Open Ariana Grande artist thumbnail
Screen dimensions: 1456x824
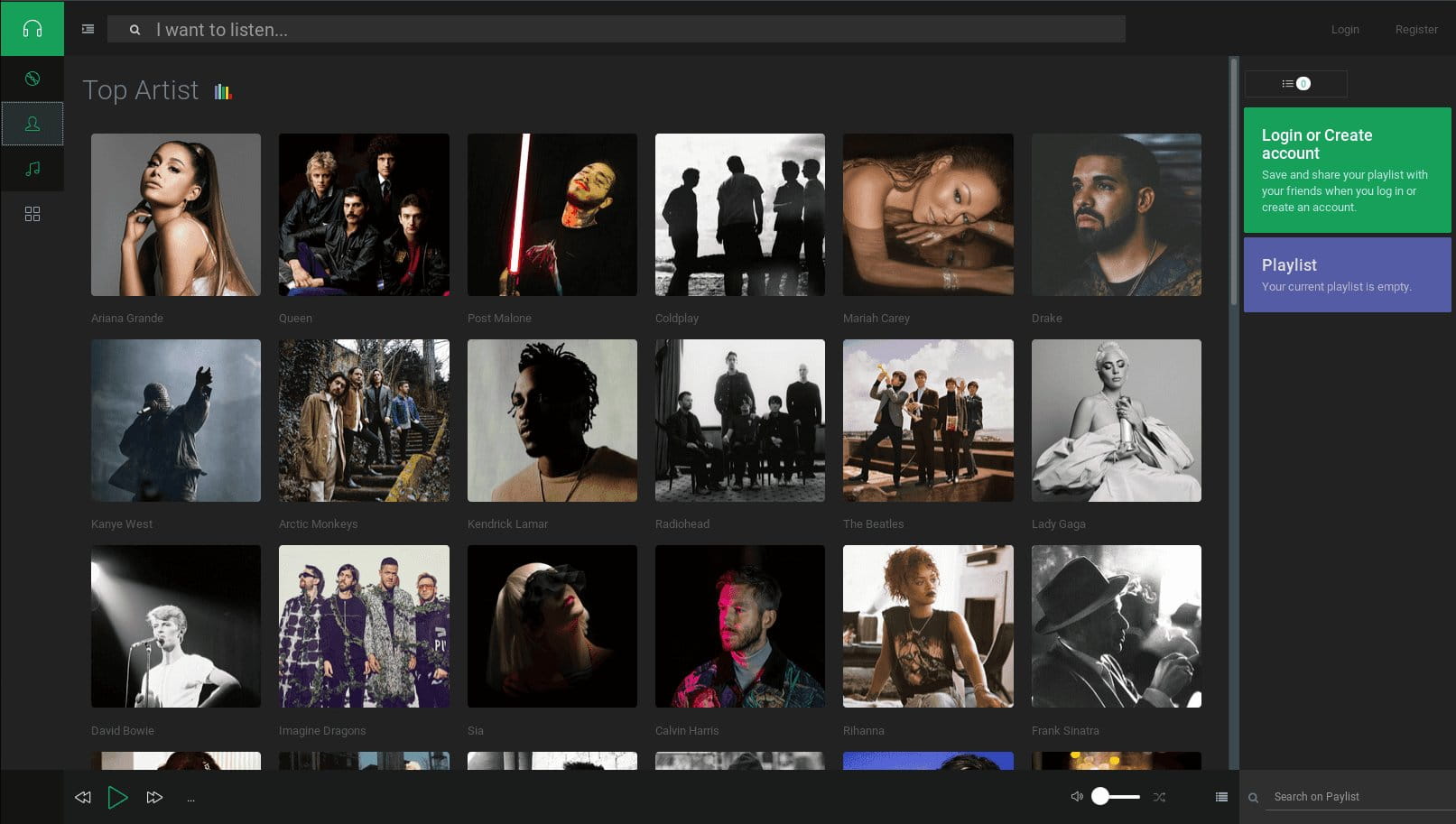[x=176, y=215]
